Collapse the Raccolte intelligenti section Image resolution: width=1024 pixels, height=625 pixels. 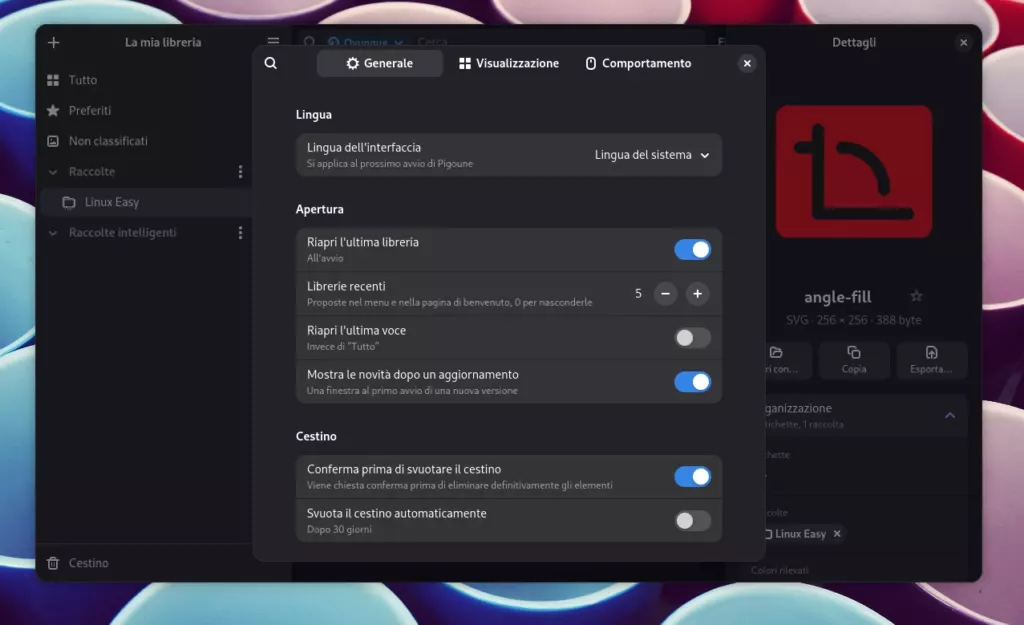click(x=53, y=232)
